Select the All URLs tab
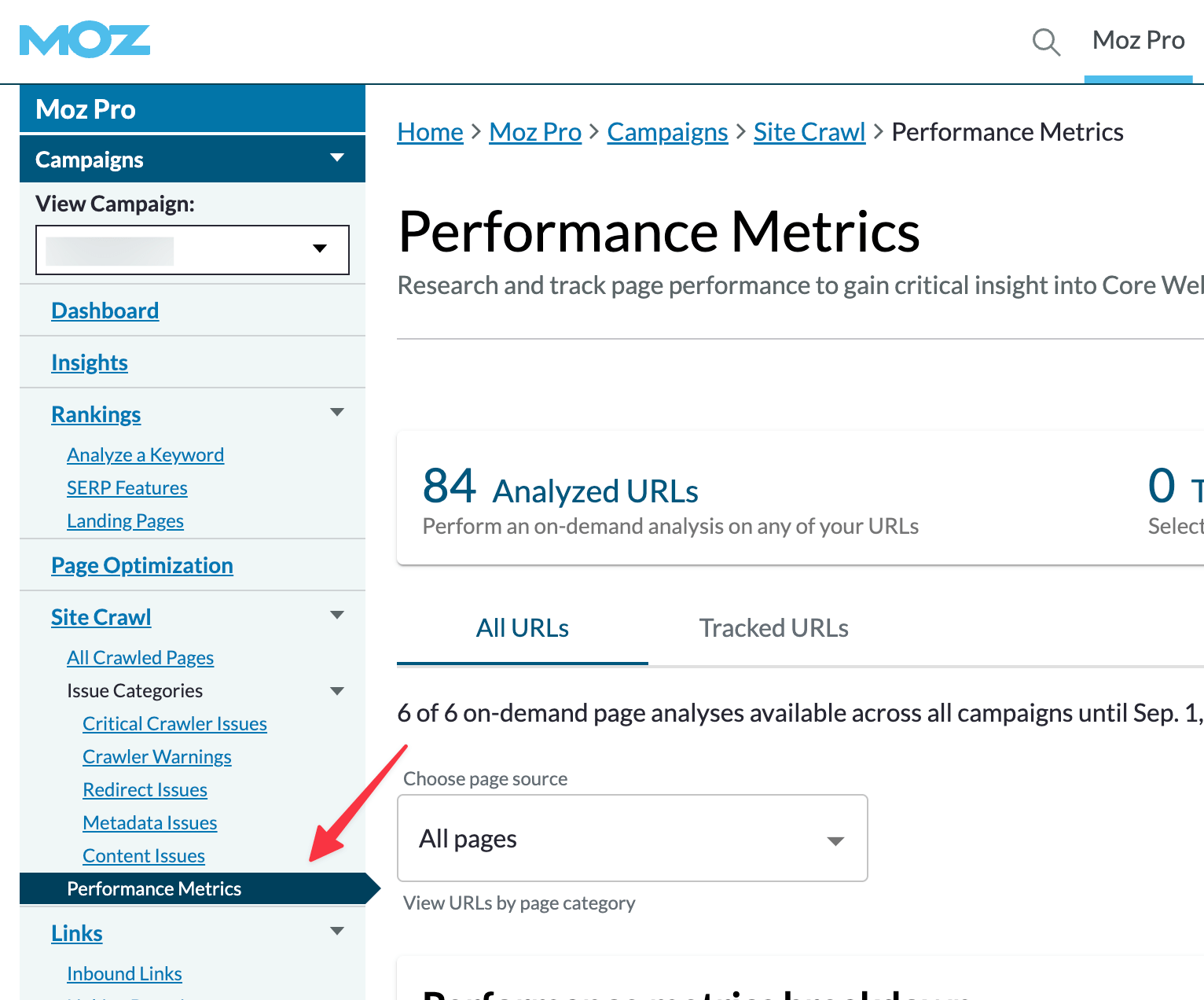 [523, 628]
